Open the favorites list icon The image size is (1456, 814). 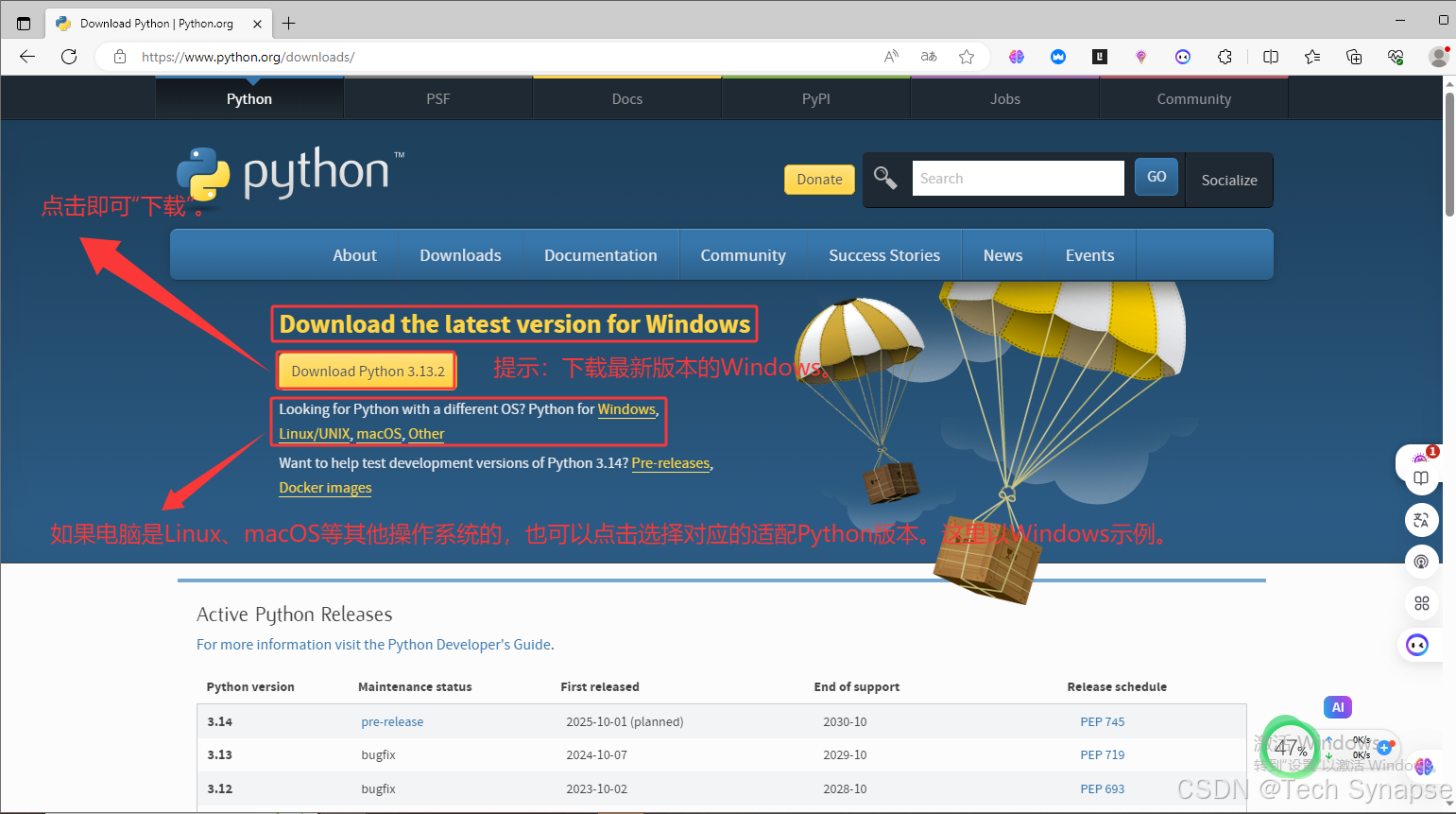1312,57
